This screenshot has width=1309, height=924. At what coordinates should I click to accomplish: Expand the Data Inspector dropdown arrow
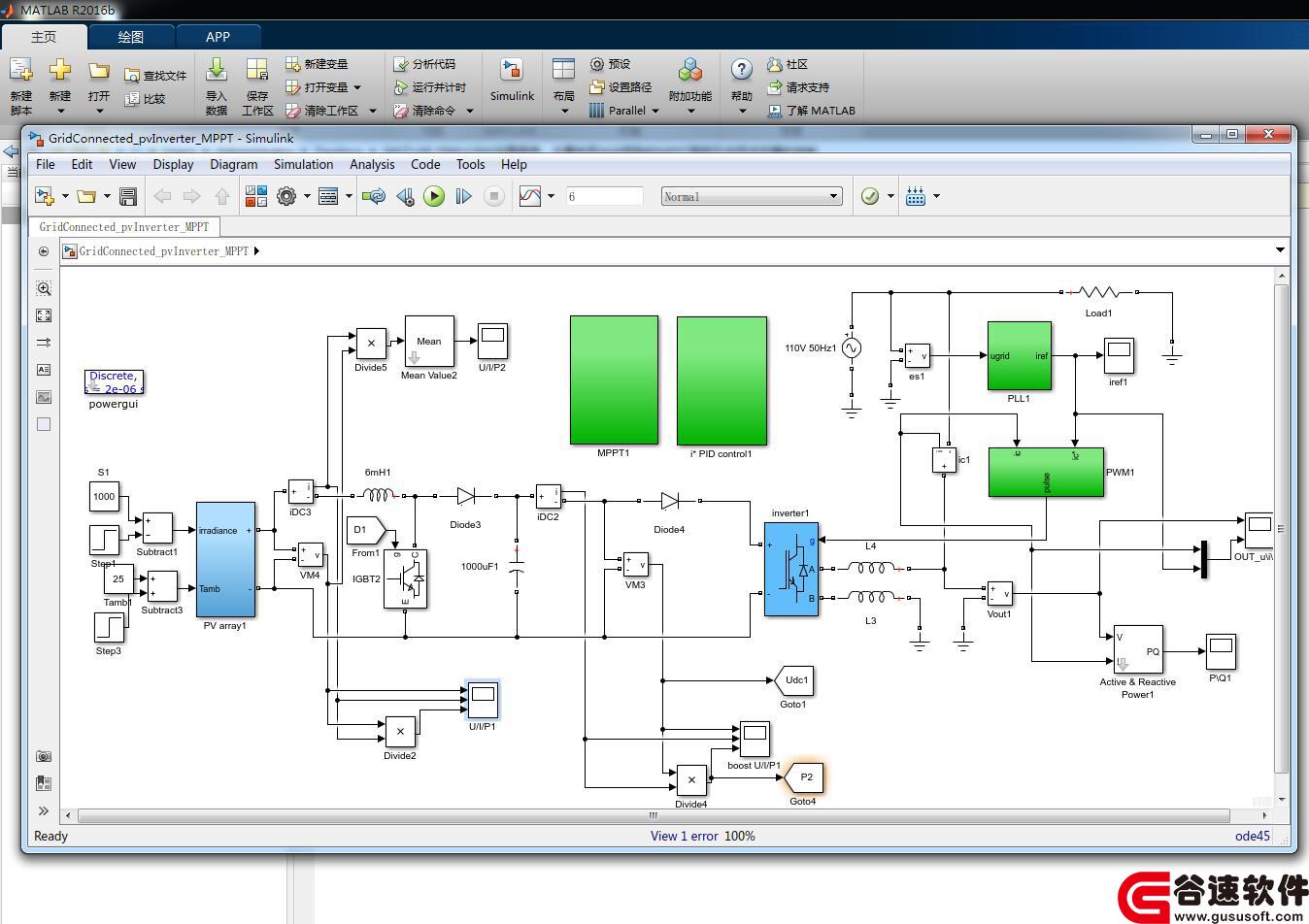point(551,196)
